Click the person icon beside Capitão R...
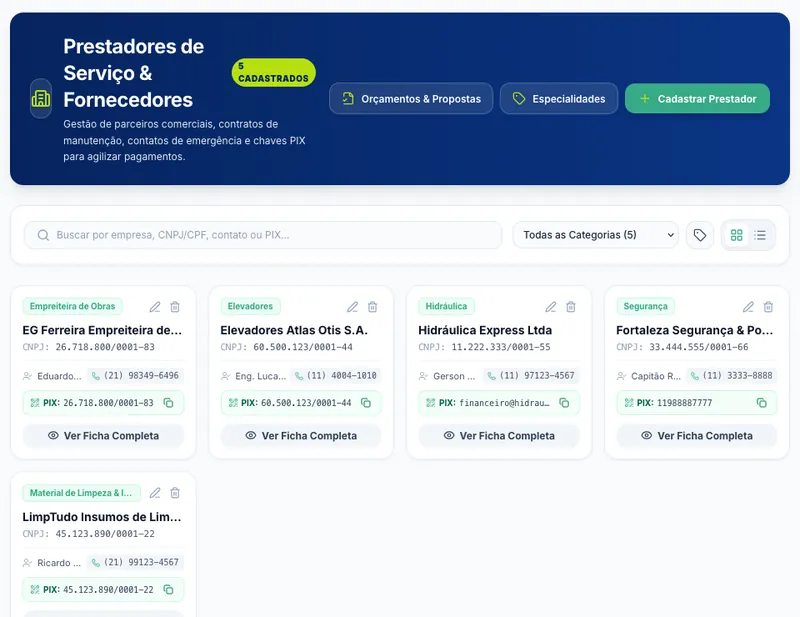800x617 pixels. pos(621,376)
